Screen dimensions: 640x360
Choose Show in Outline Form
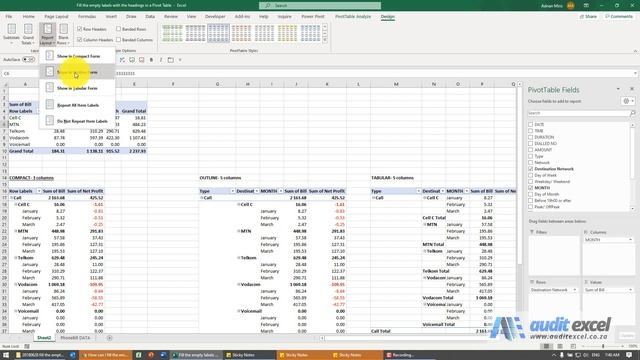77,72
